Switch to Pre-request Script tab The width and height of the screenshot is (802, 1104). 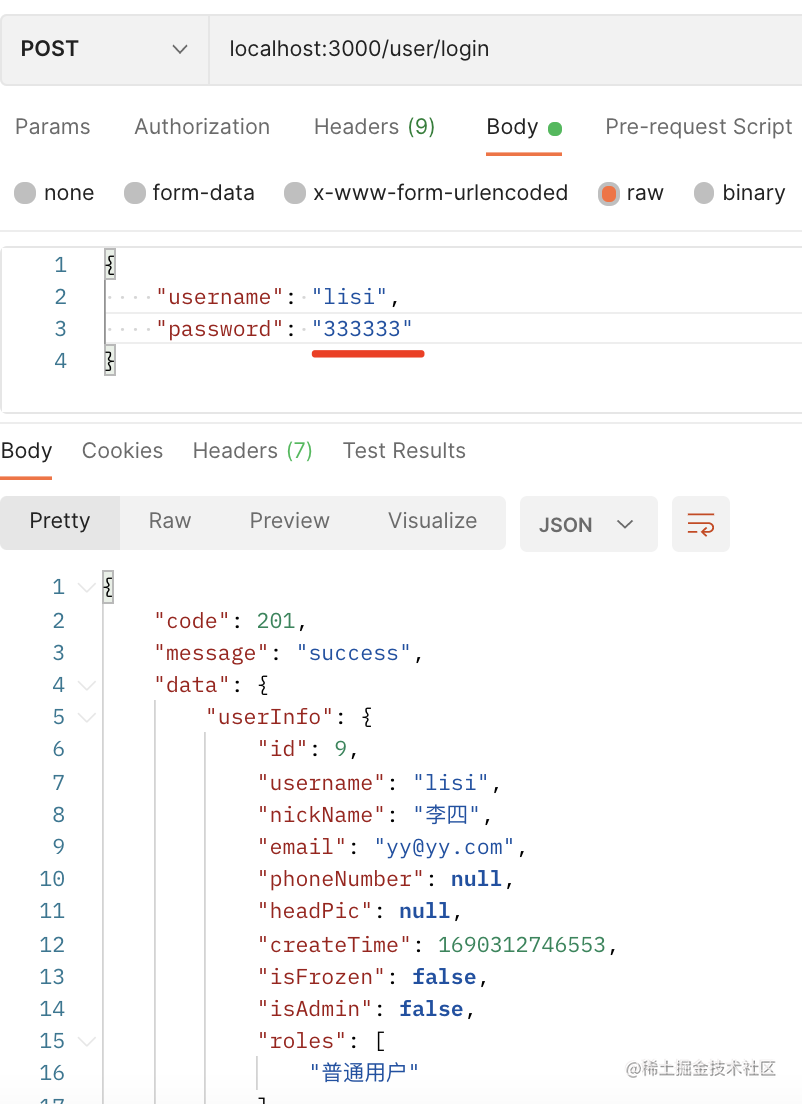point(698,127)
